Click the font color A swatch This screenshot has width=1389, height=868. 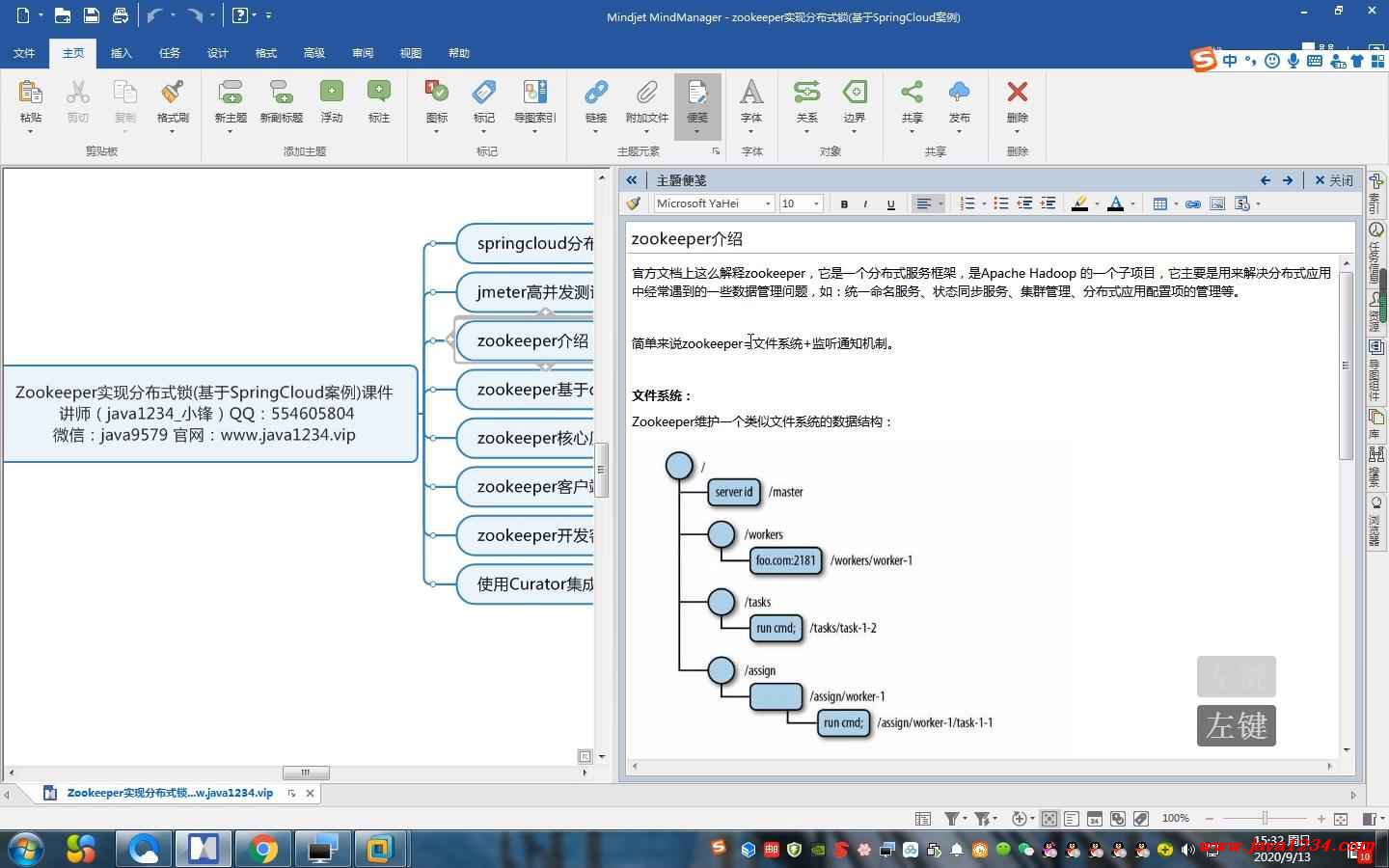pos(1115,203)
